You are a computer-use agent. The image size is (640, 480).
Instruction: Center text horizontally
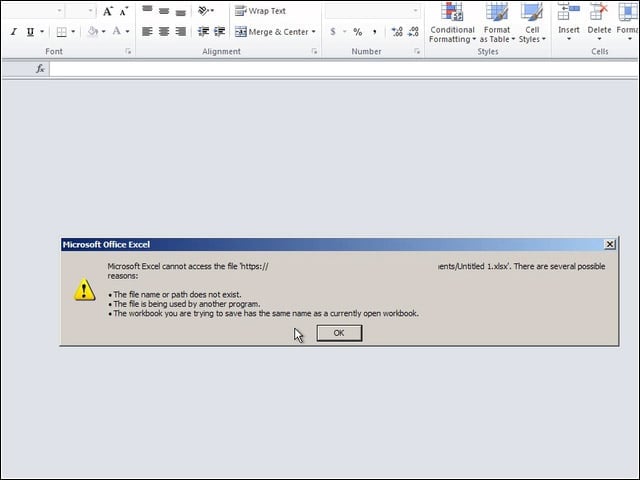coord(164,32)
